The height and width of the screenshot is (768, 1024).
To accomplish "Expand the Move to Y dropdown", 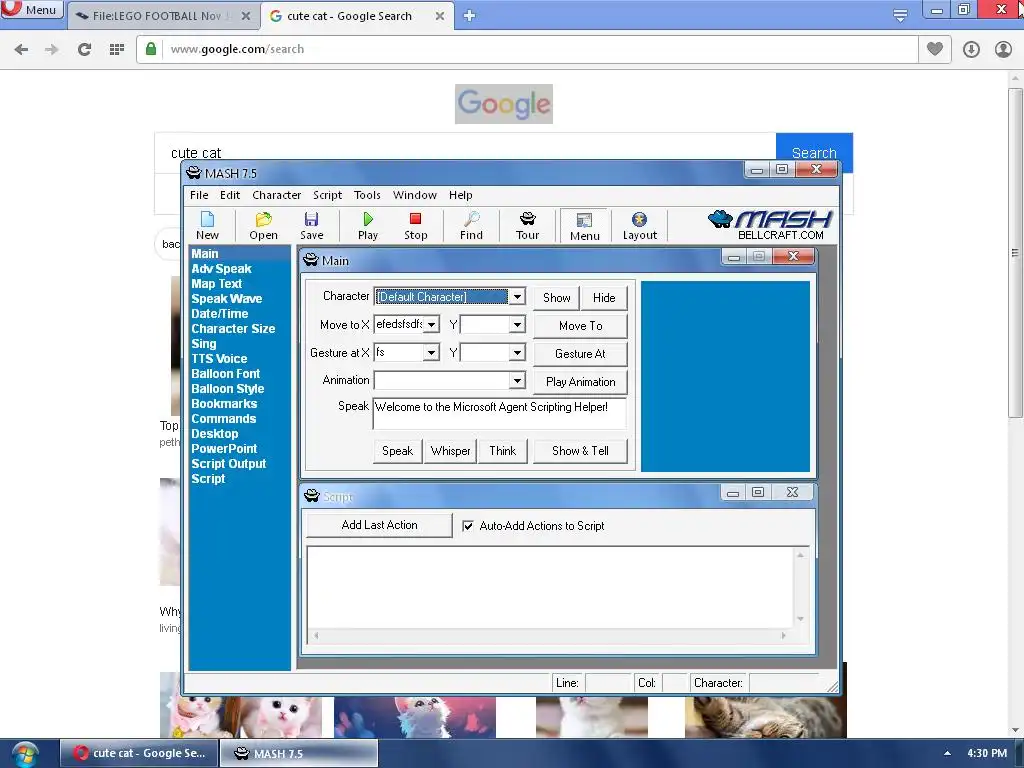I will pos(517,325).
